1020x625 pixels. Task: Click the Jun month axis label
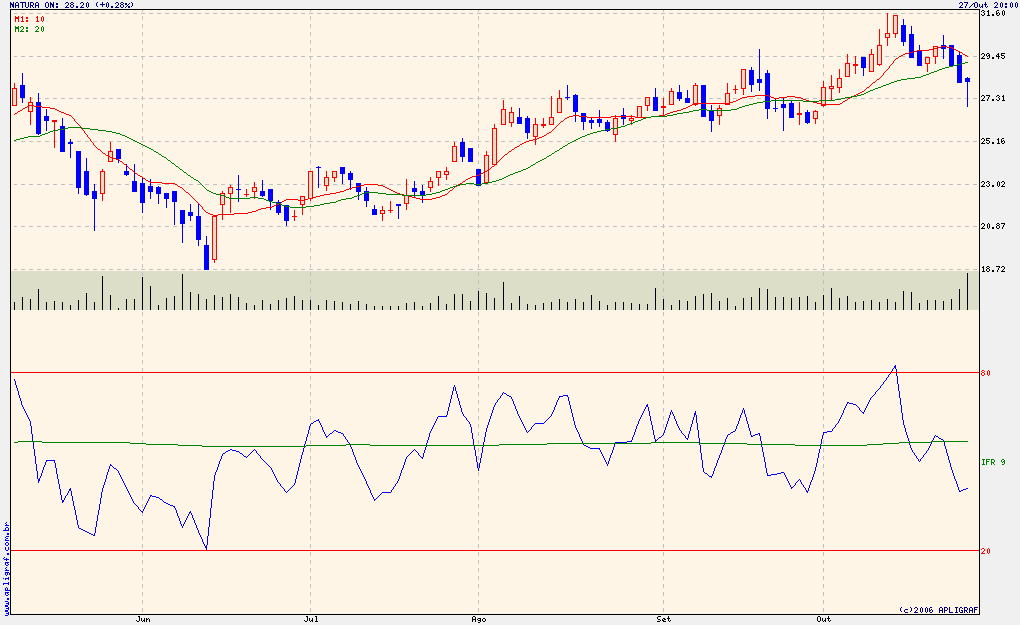tap(142, 619)
